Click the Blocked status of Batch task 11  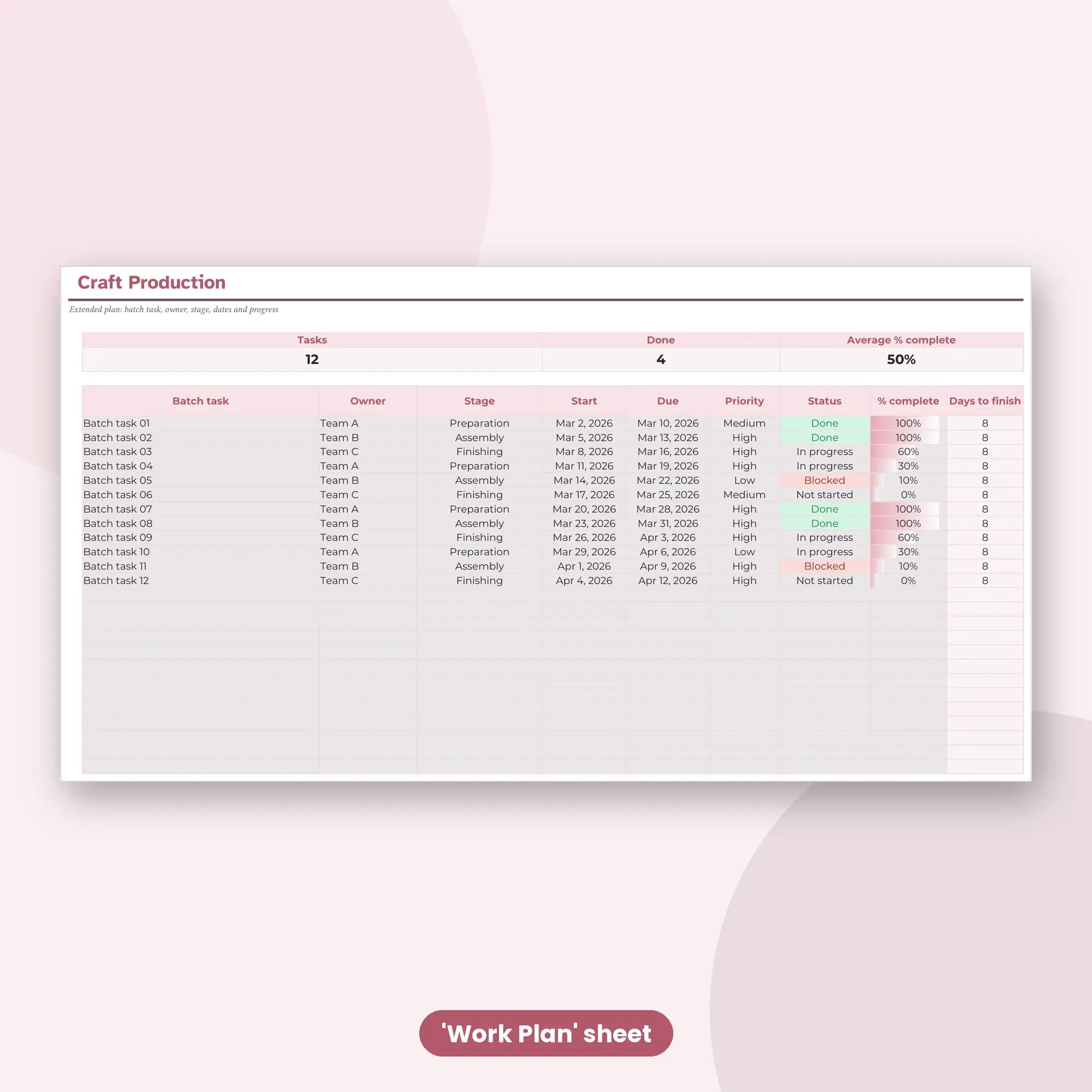pos(824,566)
